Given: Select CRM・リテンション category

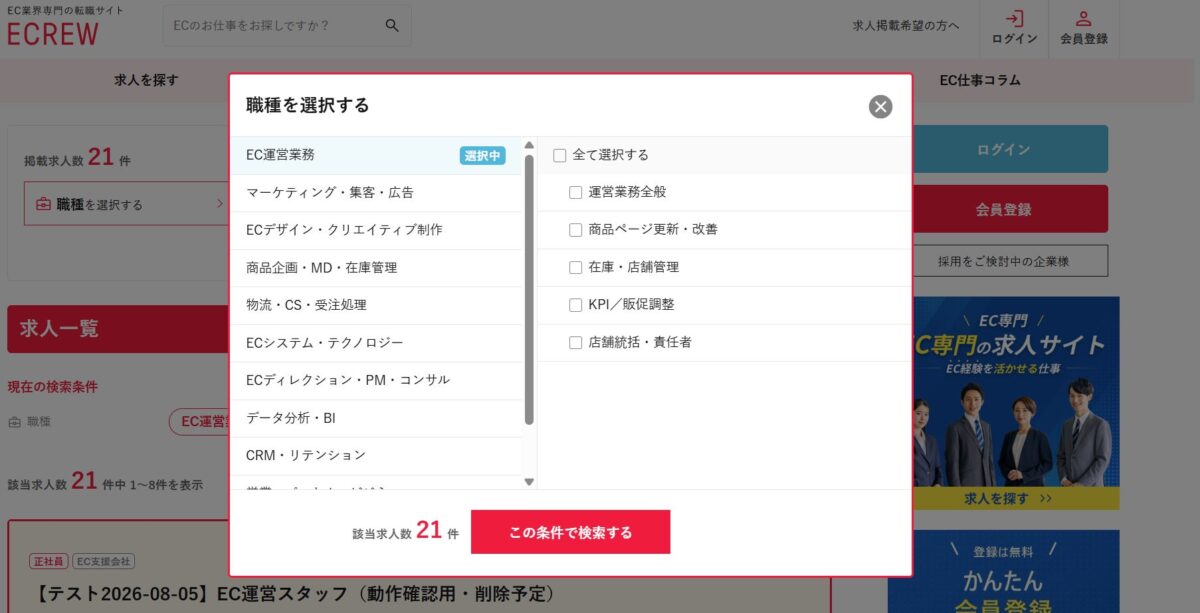Looking at the screenshot, I should pyautogui.click(x=376, y=455).
